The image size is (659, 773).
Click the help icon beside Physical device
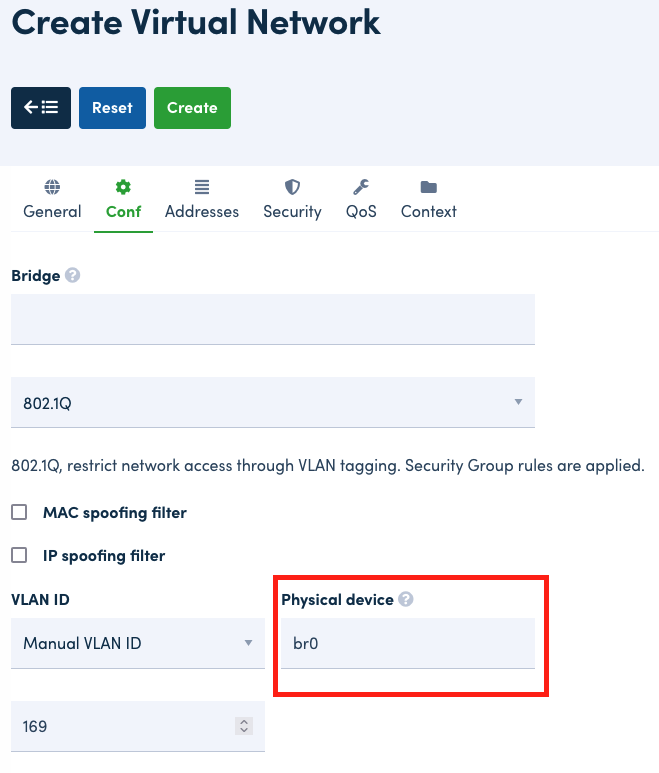(405, 599)
